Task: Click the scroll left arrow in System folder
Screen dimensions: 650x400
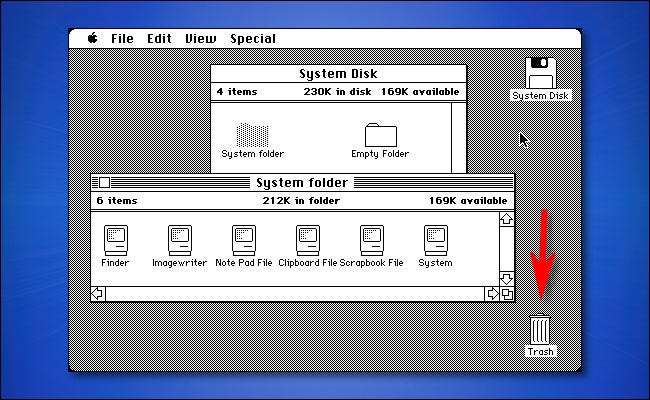Action: (98, 293)
